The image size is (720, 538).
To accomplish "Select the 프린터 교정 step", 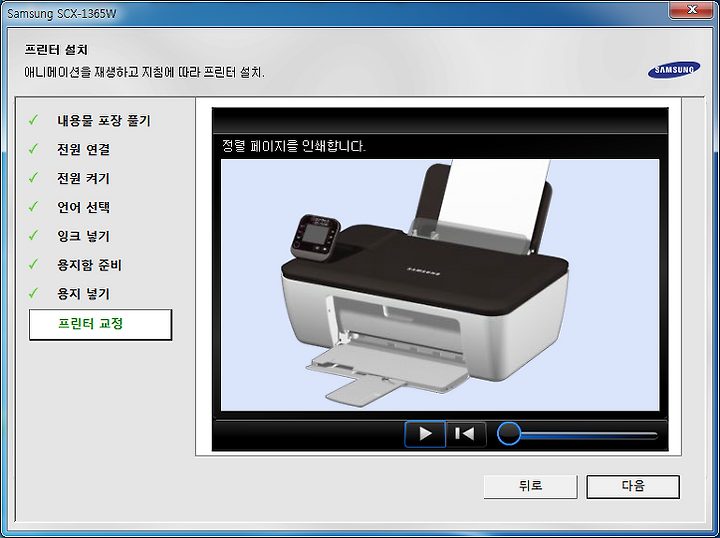I will tap(100, 324).
